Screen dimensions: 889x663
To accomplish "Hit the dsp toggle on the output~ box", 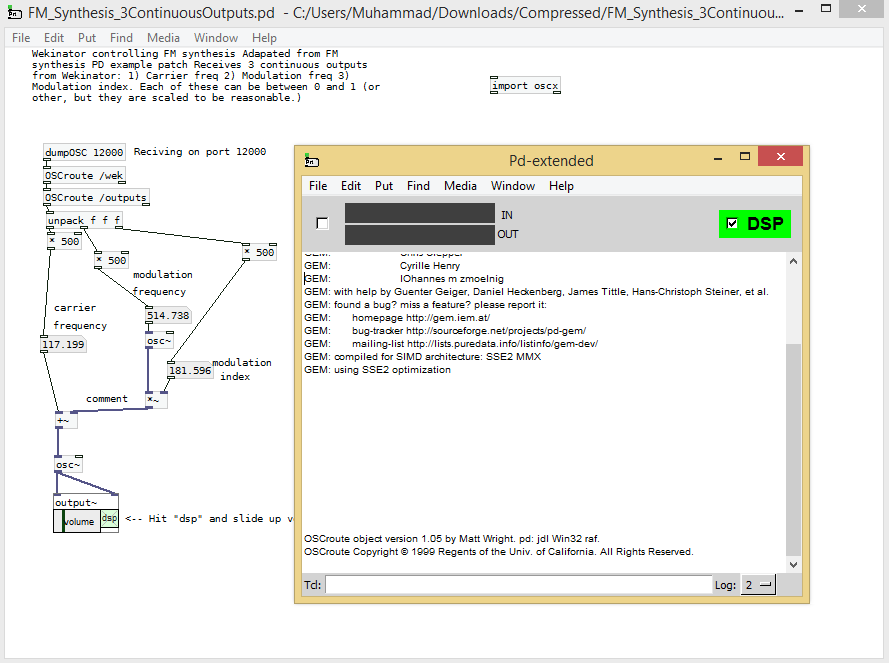I will tap(109, 518).
